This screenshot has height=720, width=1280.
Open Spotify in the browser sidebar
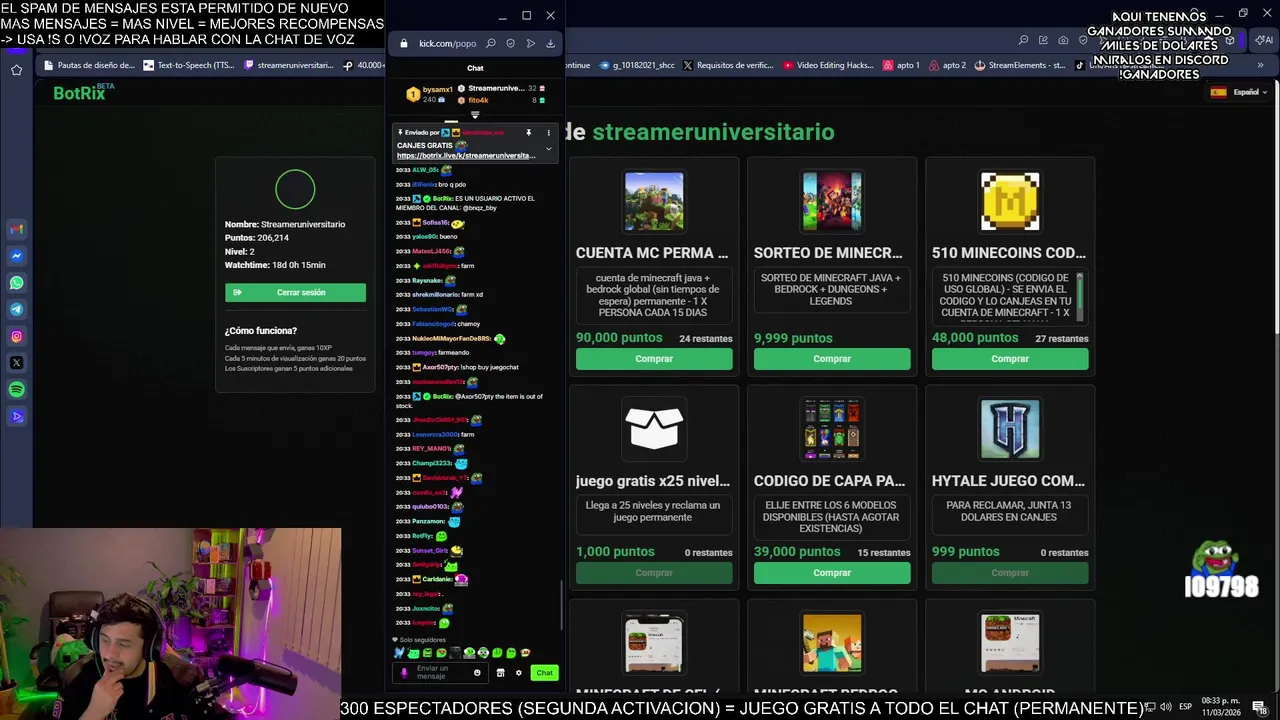tap(16, 390)
